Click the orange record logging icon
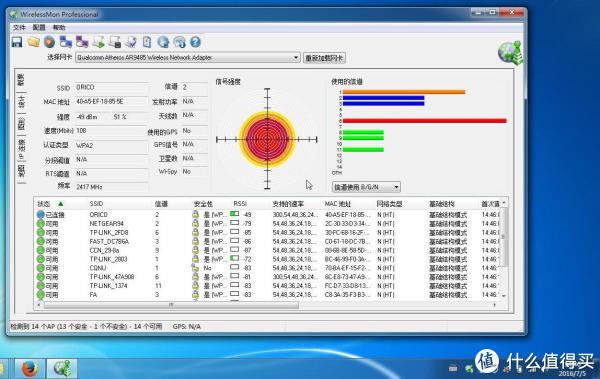The height and width of the screenshot is (379, 600). [x=49, y=42]
